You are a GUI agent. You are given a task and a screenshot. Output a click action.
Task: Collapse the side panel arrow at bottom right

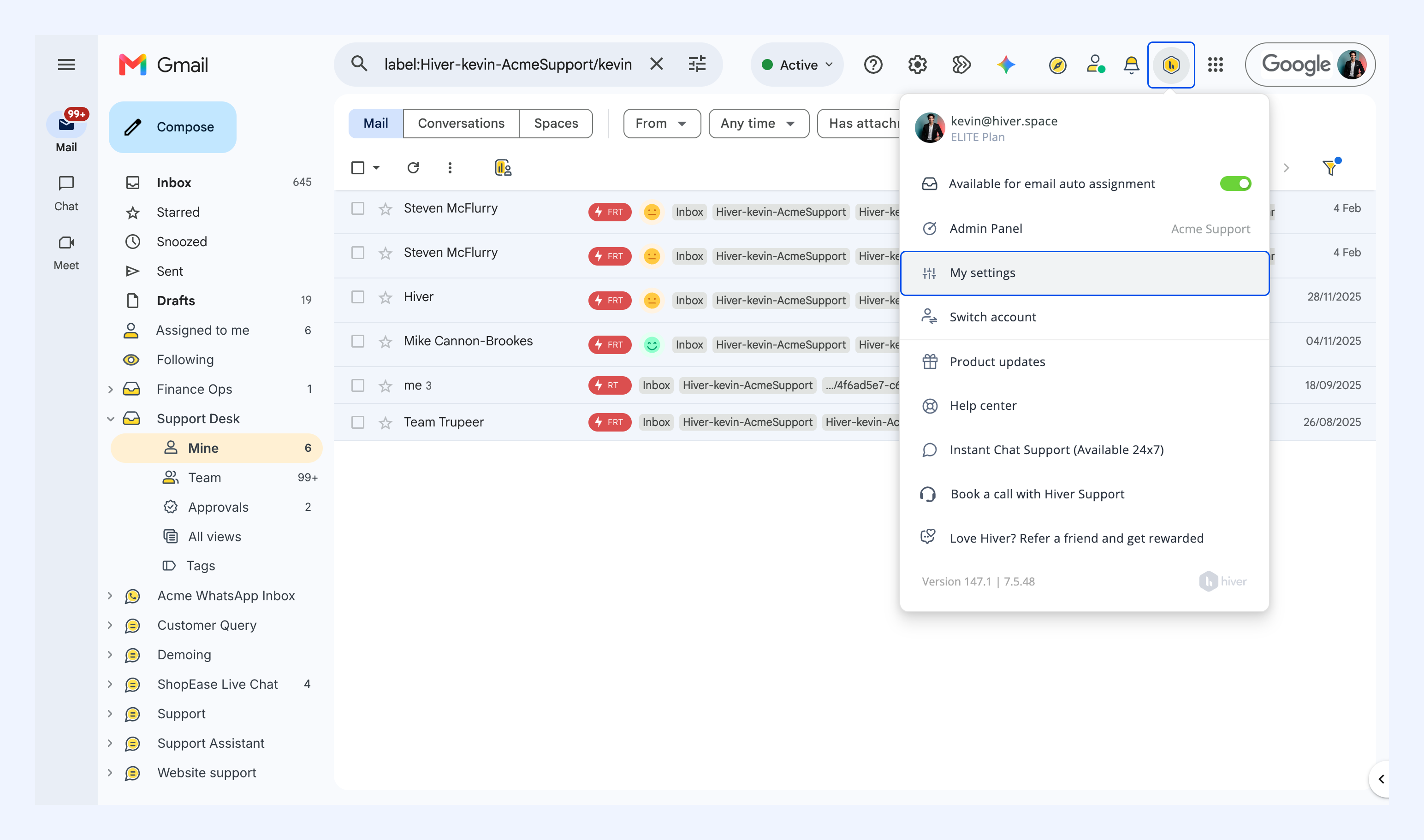click(1381, 780)
